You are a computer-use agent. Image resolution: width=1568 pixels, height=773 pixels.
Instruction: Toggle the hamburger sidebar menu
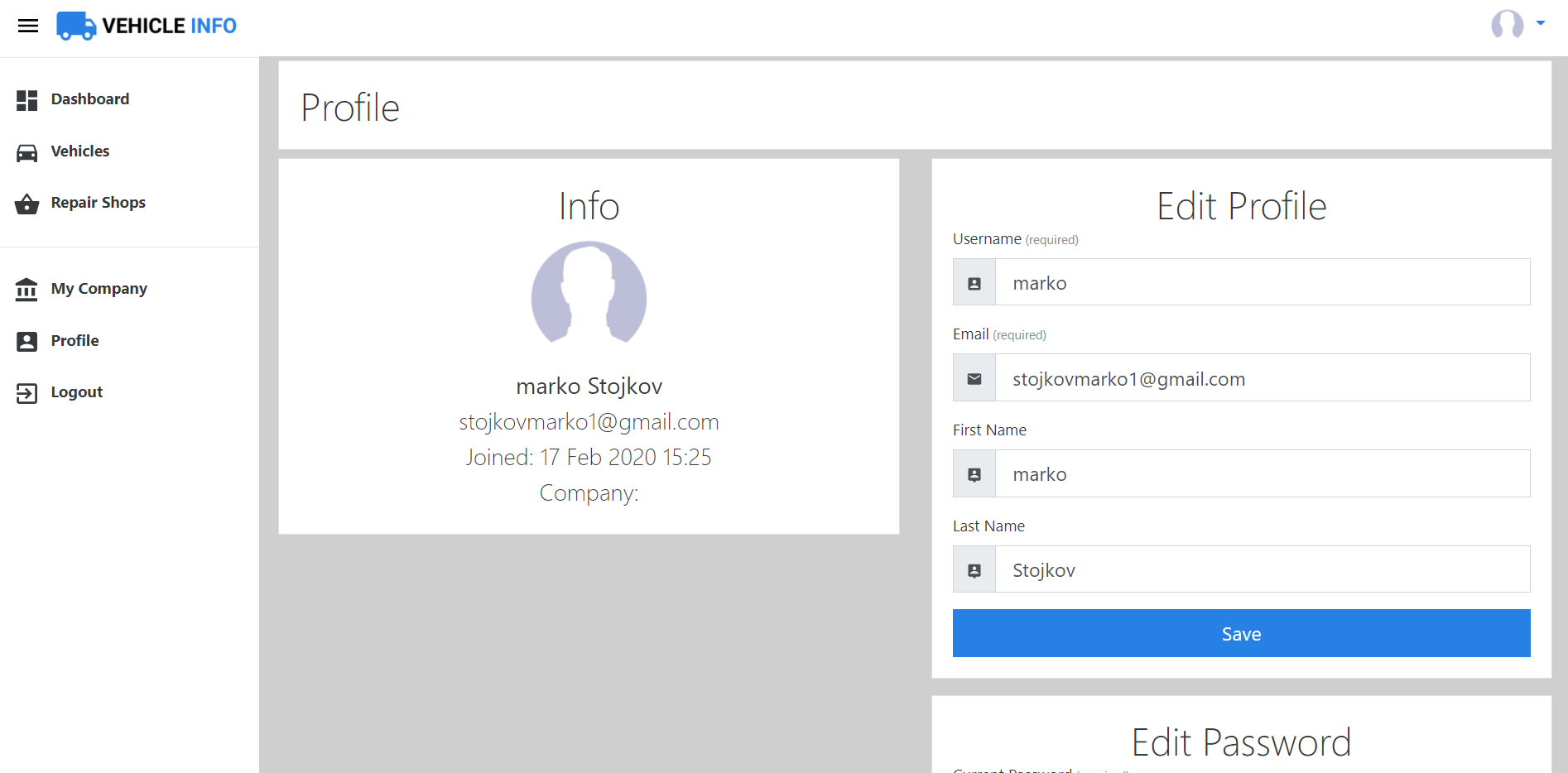[x=28, y=26]
